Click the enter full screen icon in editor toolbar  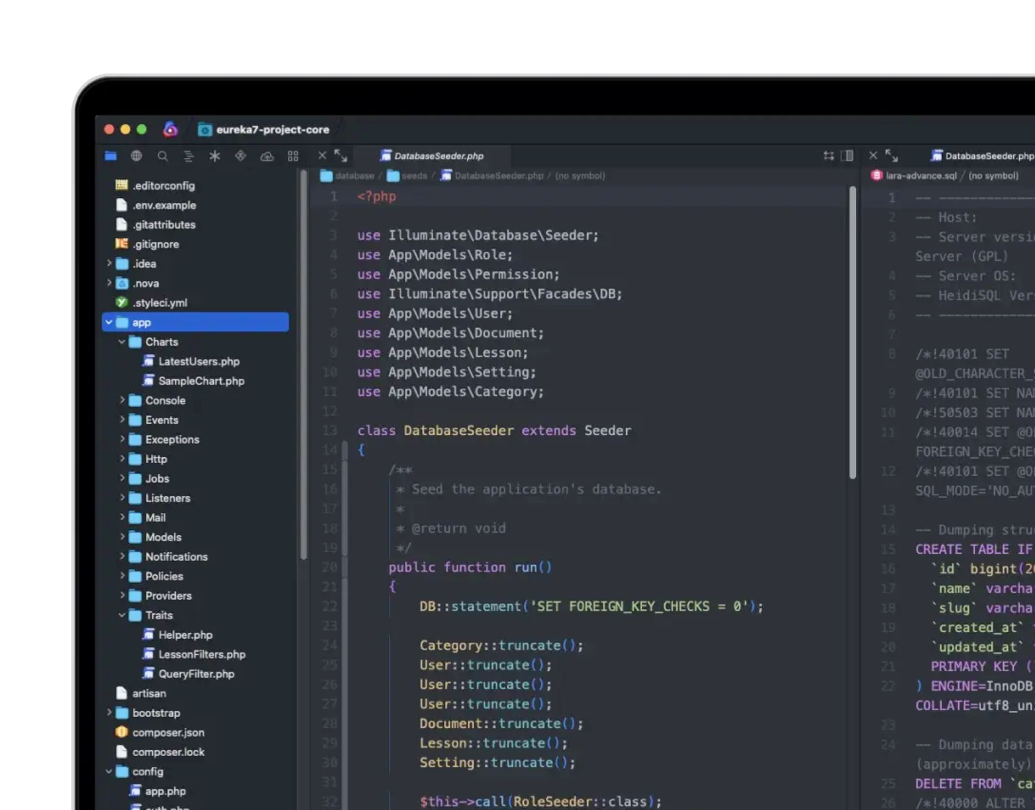point(340,157)
